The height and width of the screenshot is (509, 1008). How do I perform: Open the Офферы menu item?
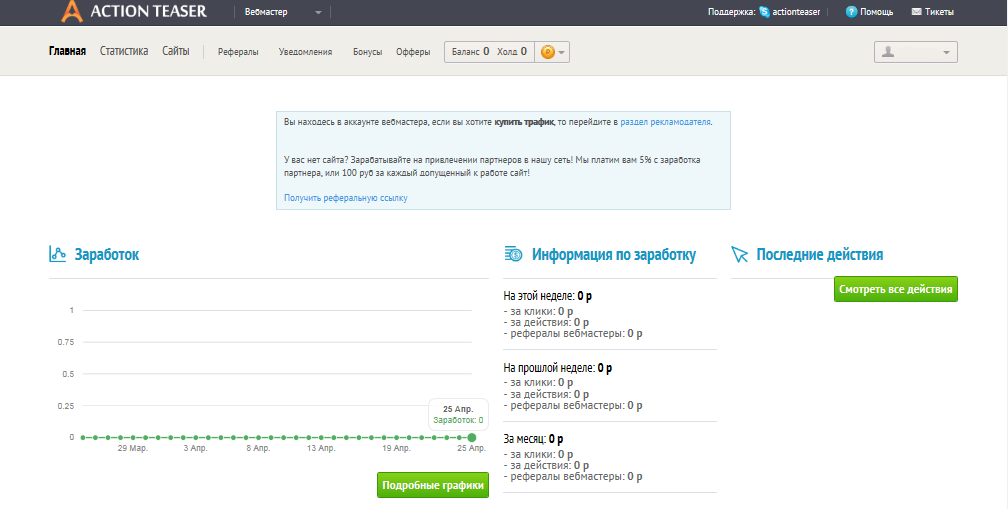(x=413, y=52)
